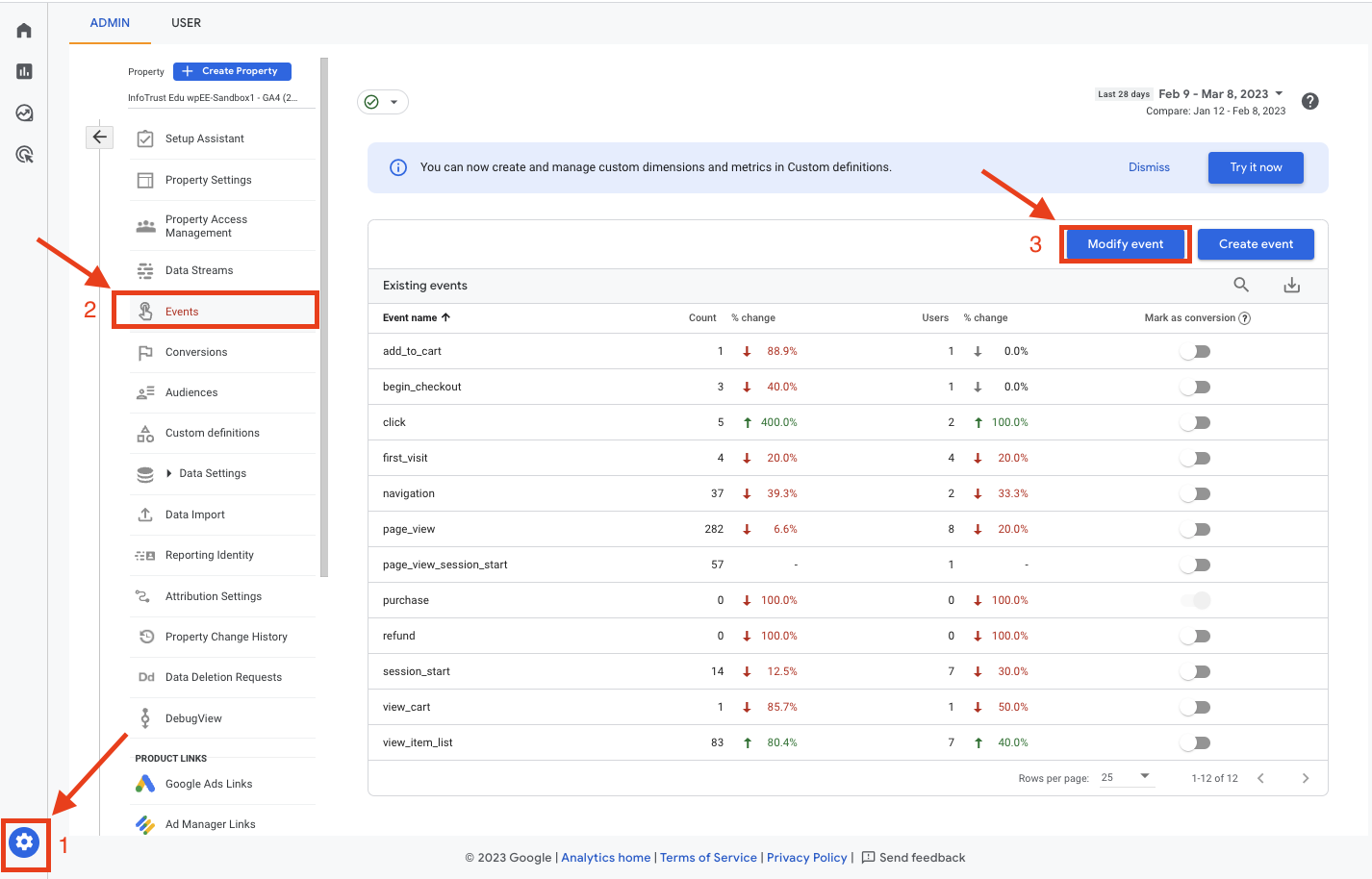
Task: Open the Admin settings gear
Action: [23, 845]
